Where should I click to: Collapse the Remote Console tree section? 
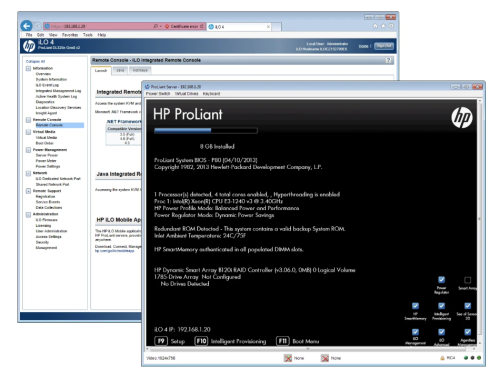coord(28,120)
